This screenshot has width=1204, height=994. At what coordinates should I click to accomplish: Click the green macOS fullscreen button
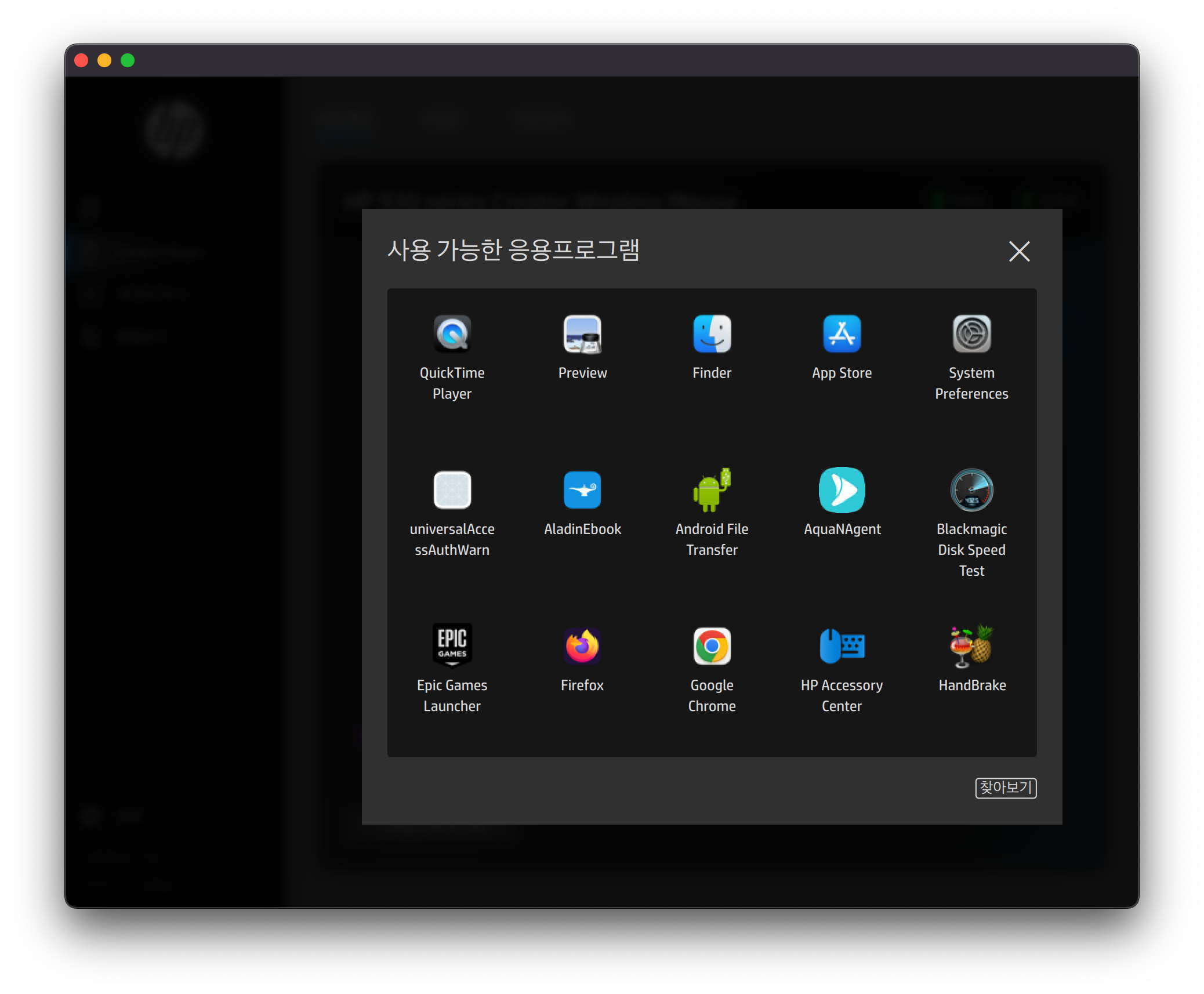pos(128,60)
